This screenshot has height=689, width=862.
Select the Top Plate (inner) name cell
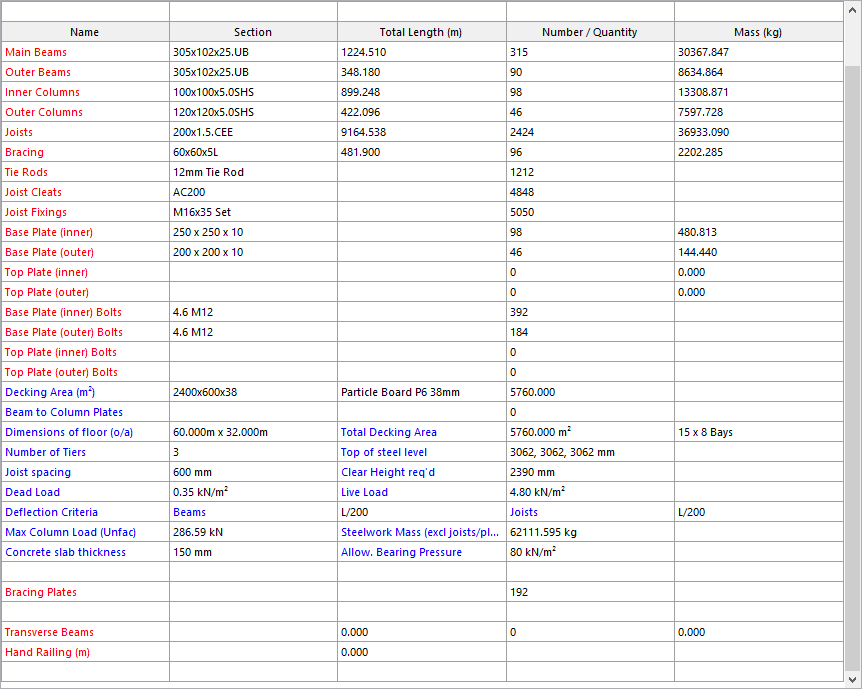[x=85, y=272]
